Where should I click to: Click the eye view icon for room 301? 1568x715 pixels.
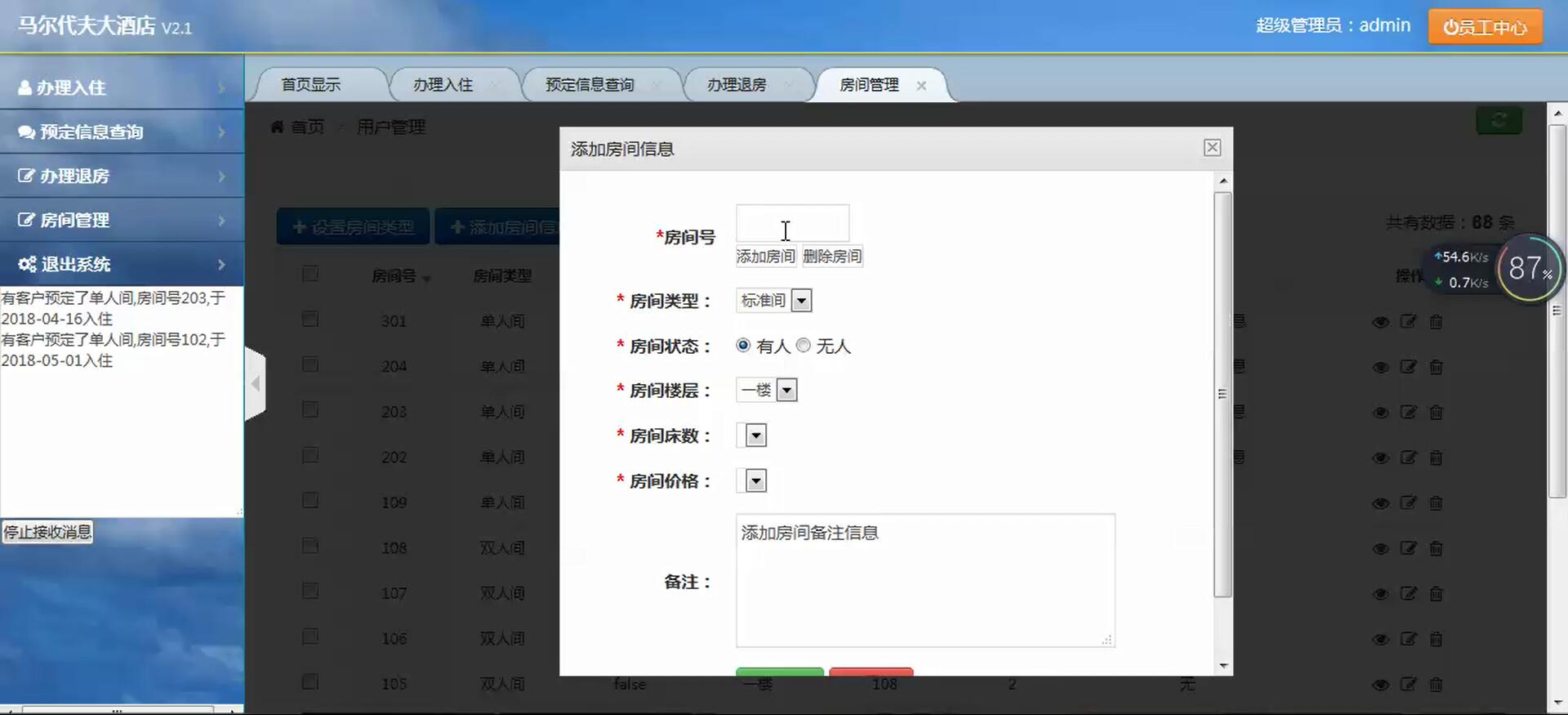coord(1380,322)
